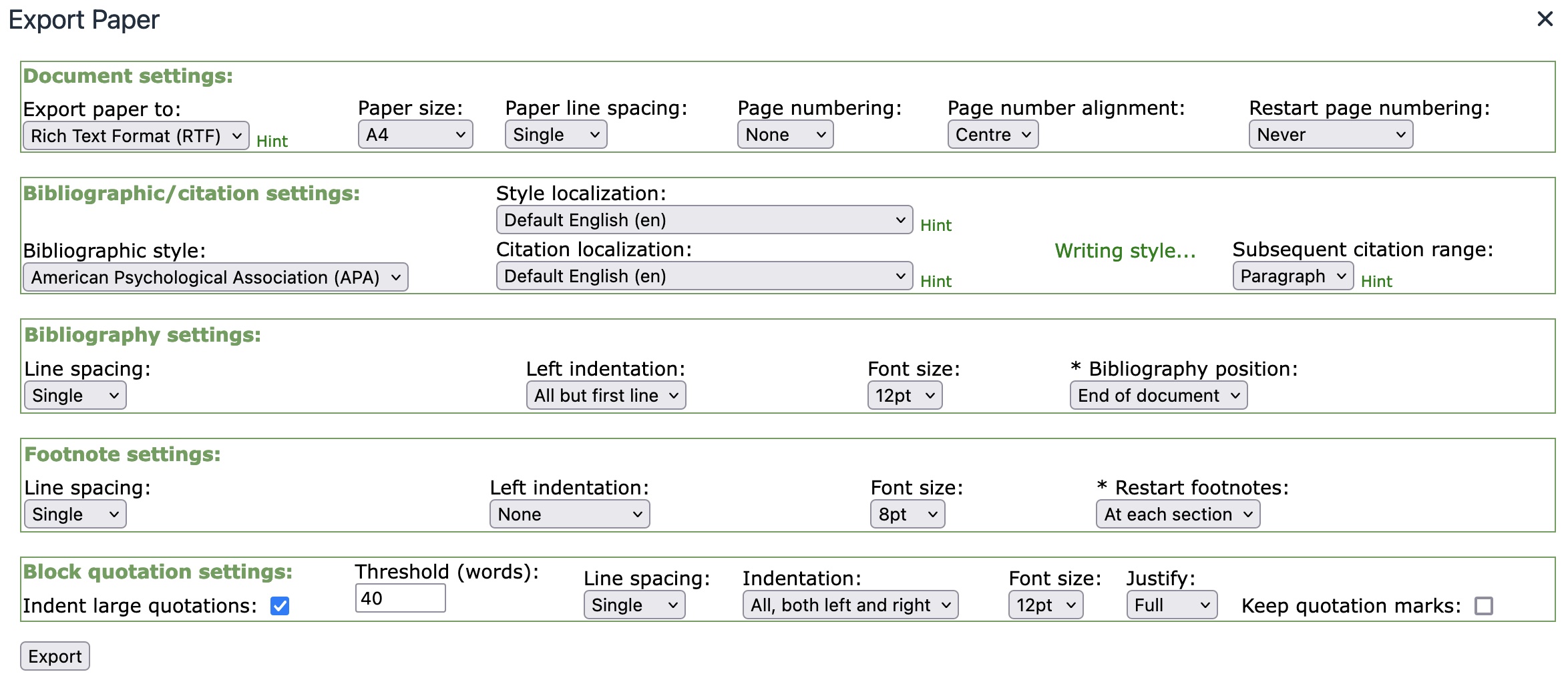Image resolution: width=1568 pixels, height=682 pixels.
Task: Change footnote Font size from 8pt
Action: coord(907,514)
